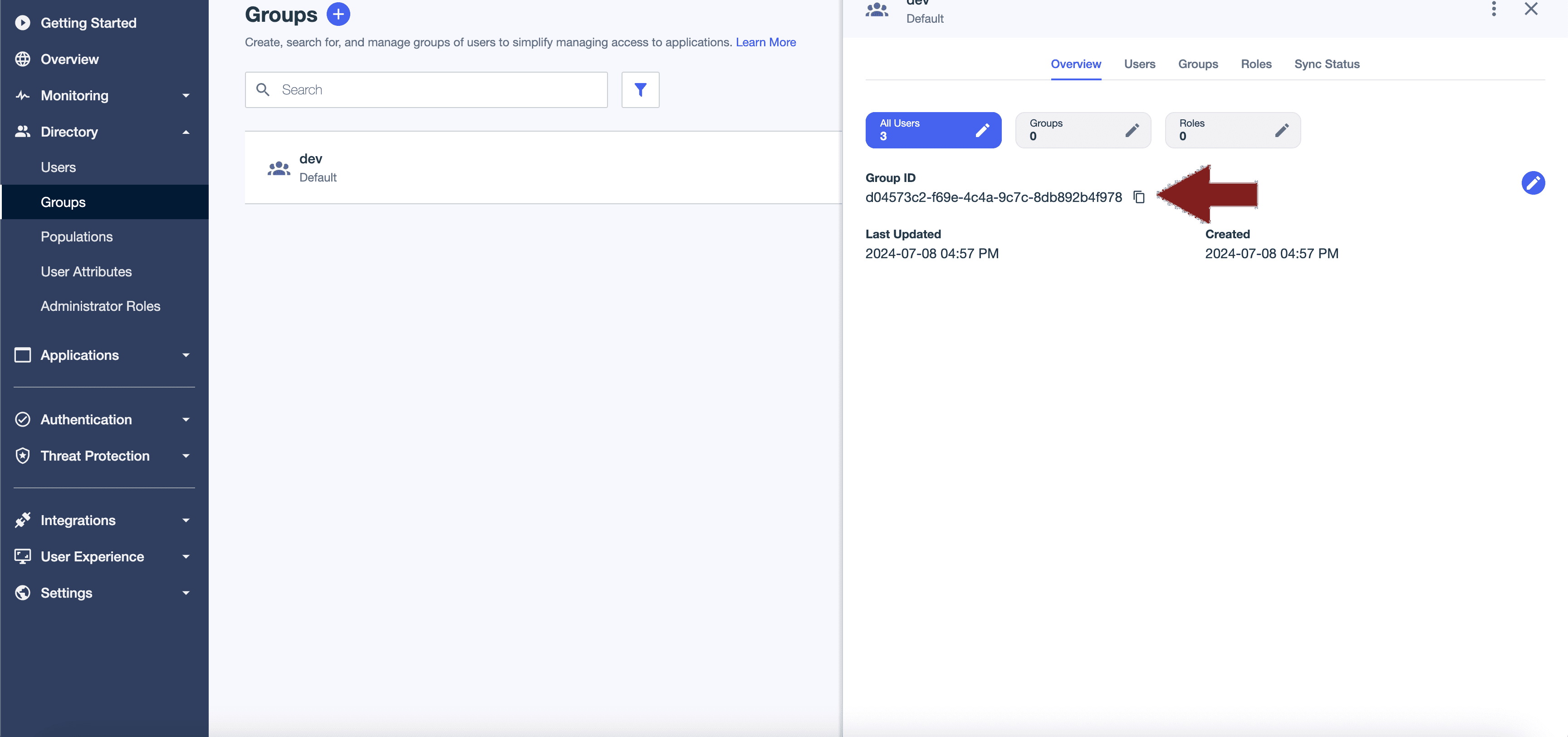Close the dev group details panel
1568x737 pixels.
1530,9
